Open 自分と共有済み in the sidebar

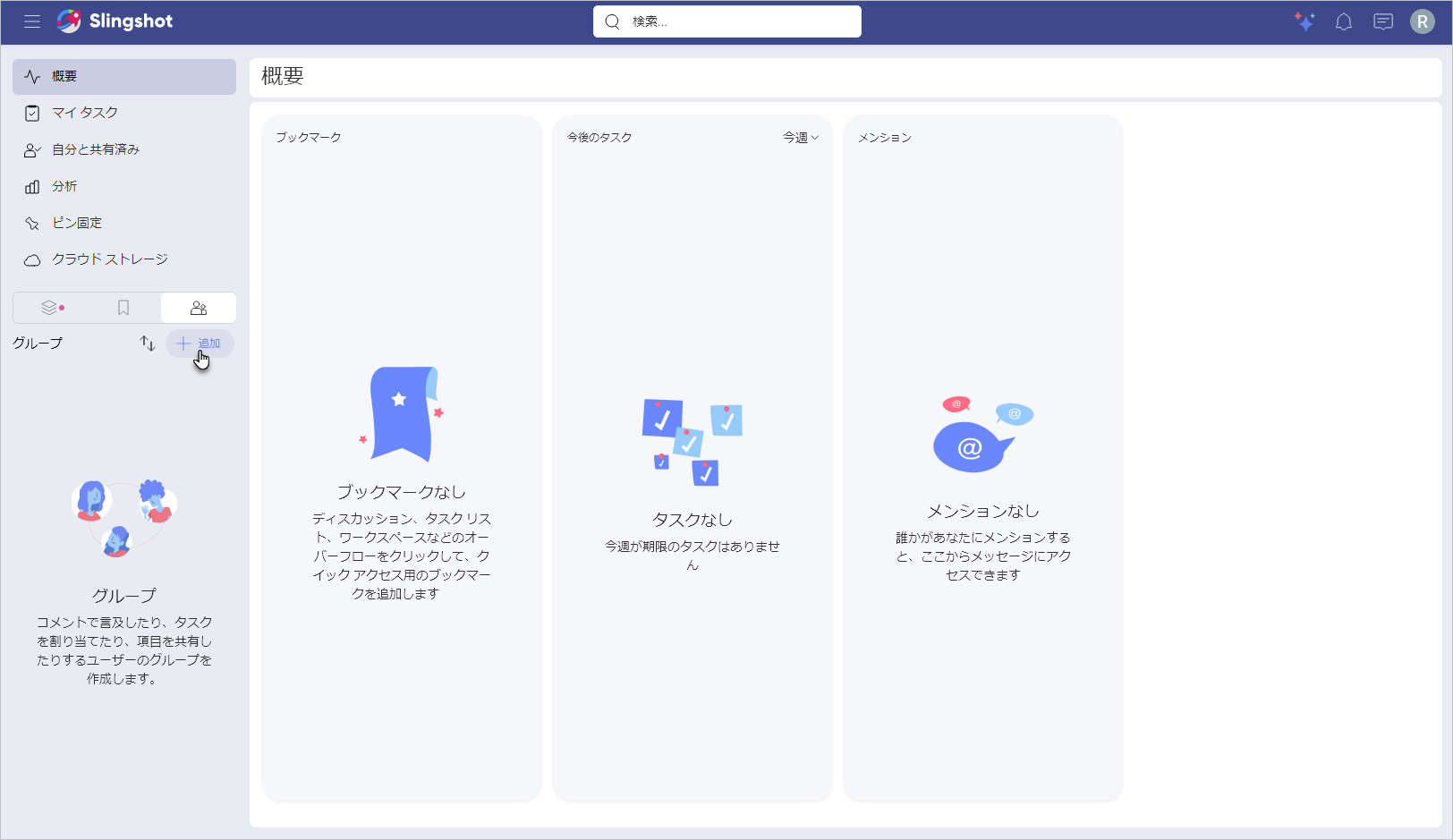(x=124, y=149)
